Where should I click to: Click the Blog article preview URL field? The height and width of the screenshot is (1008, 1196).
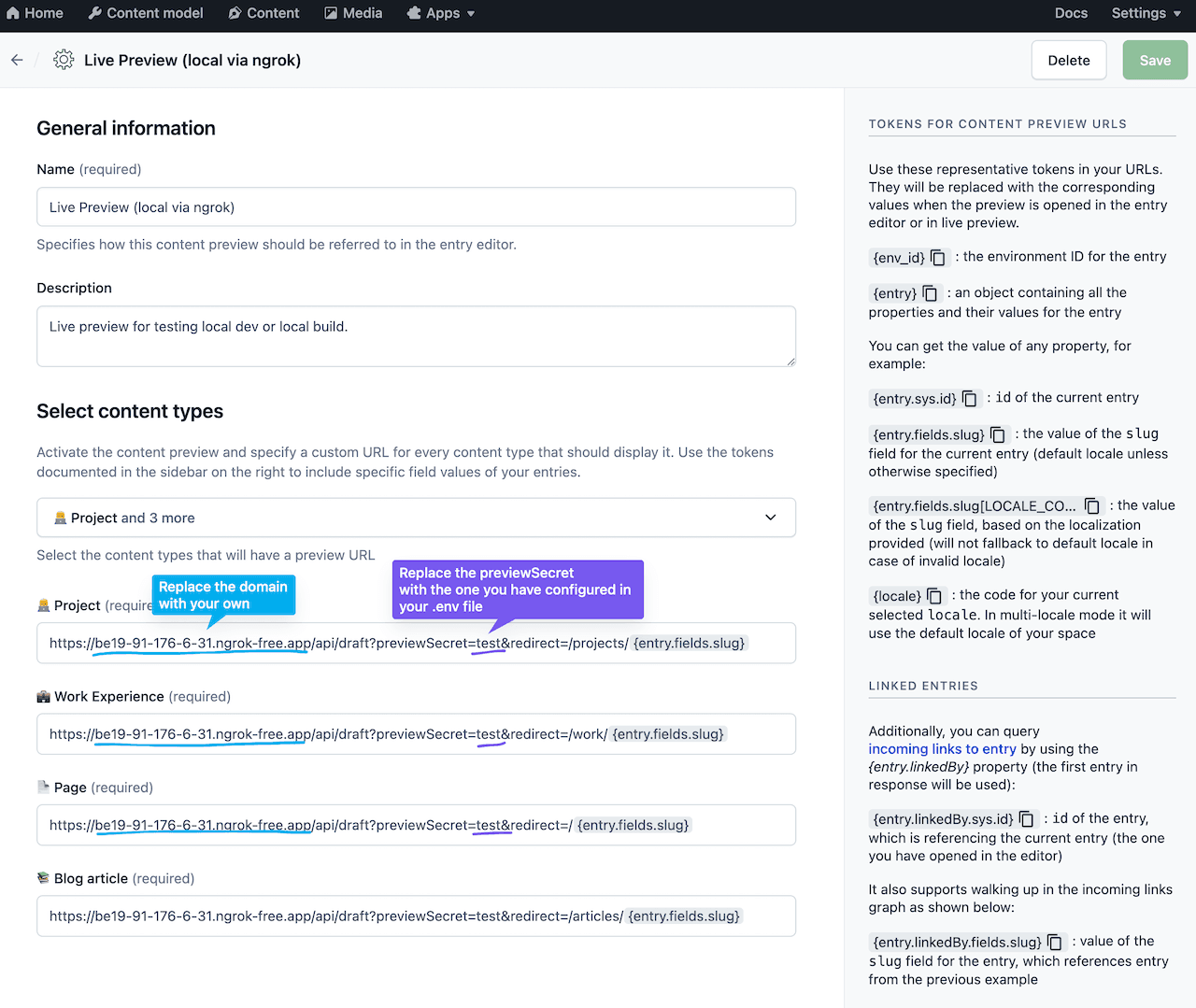coord(416,916)
